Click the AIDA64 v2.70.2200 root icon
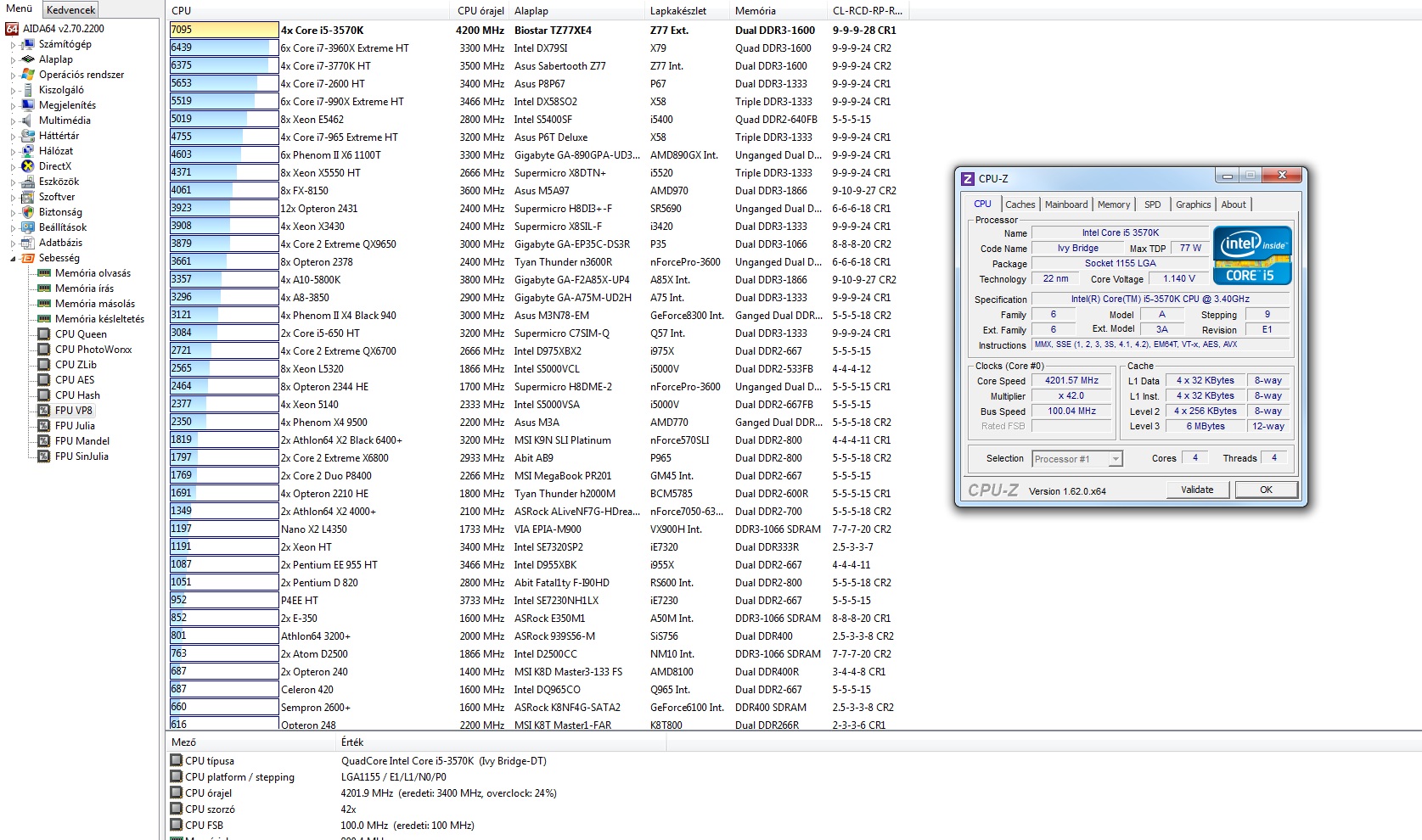The image size is (1422, 840). click(x=12, y=29)
